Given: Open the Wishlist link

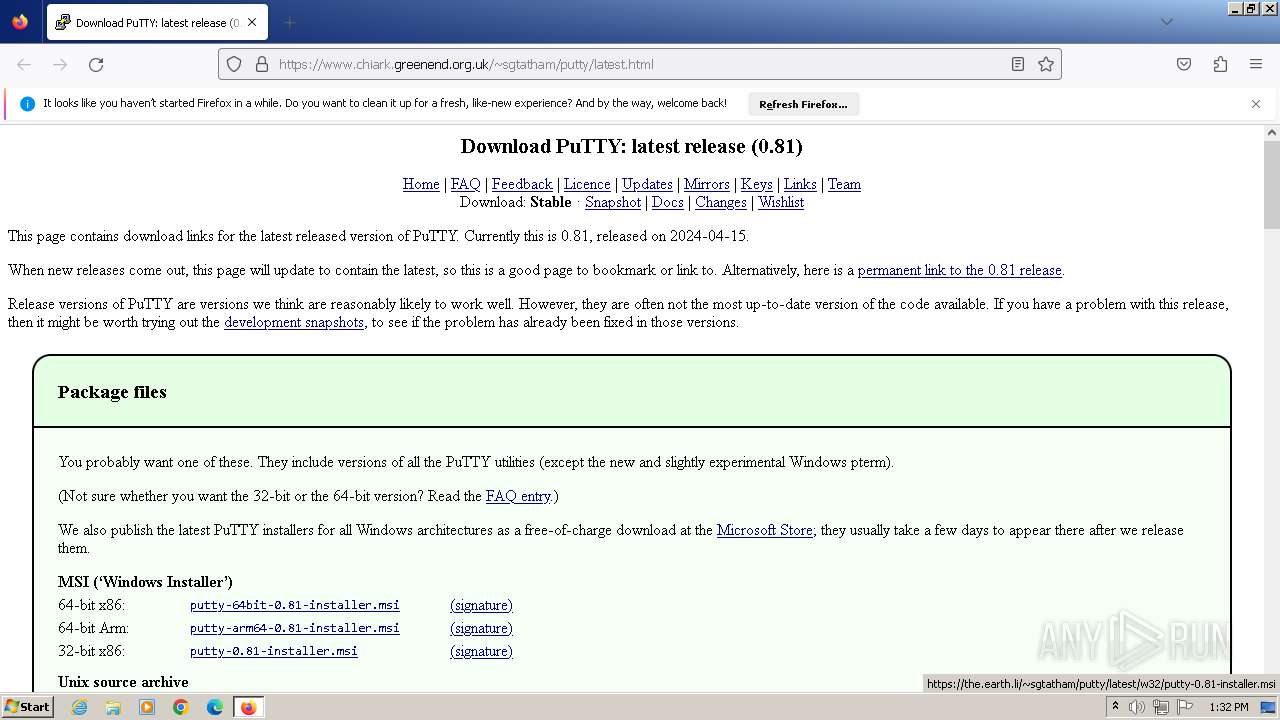Looking at the screenshot, I should pyautogui.click(x=781, y=202).
